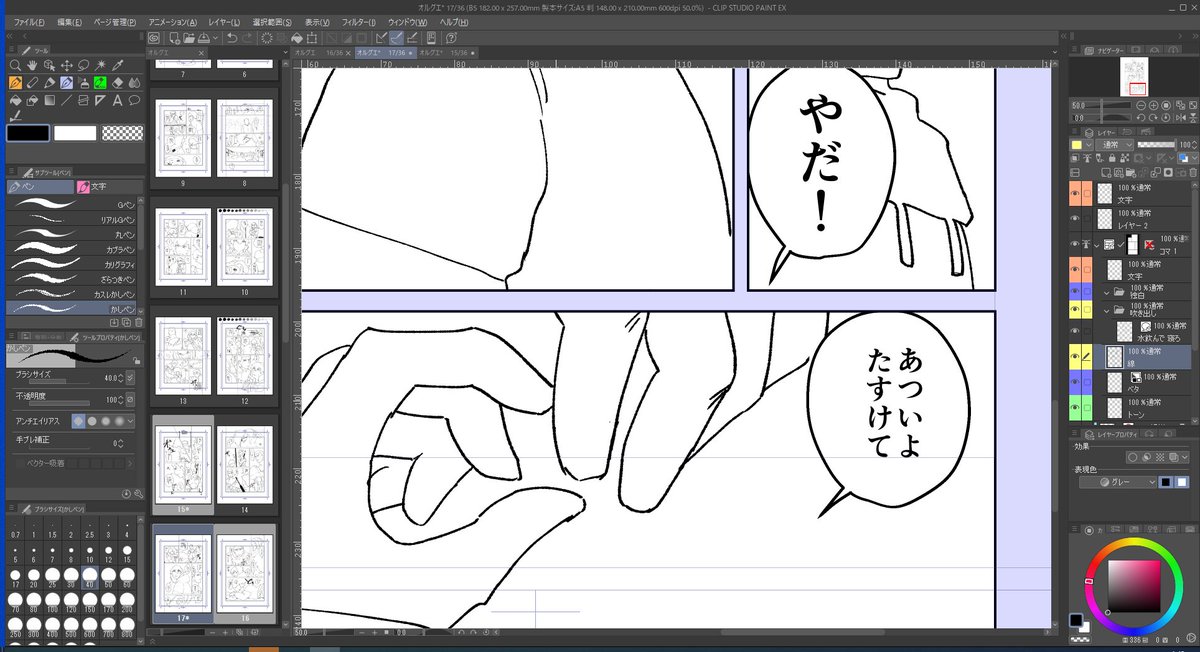
Task: Switch to document tab オルグエ* 15/36
Action: pyautogui.click(x=446, y=52)
